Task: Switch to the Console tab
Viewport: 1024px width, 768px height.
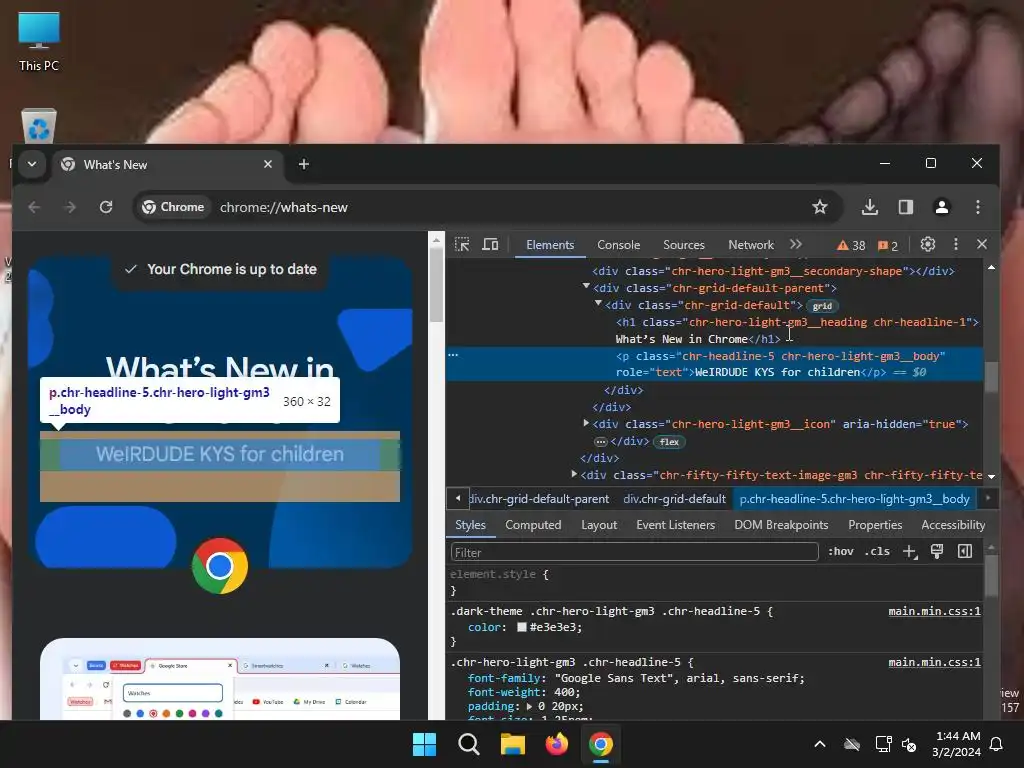Action: pyautogui.click(x=618, y=245)
